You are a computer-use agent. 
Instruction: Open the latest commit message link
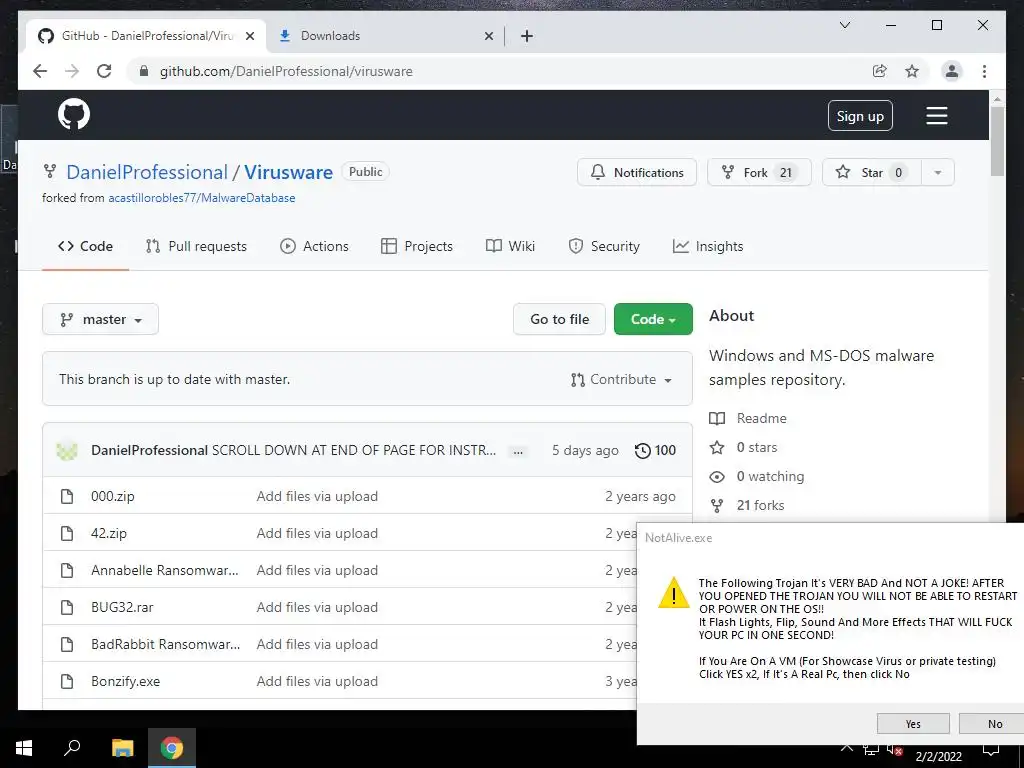354,451
